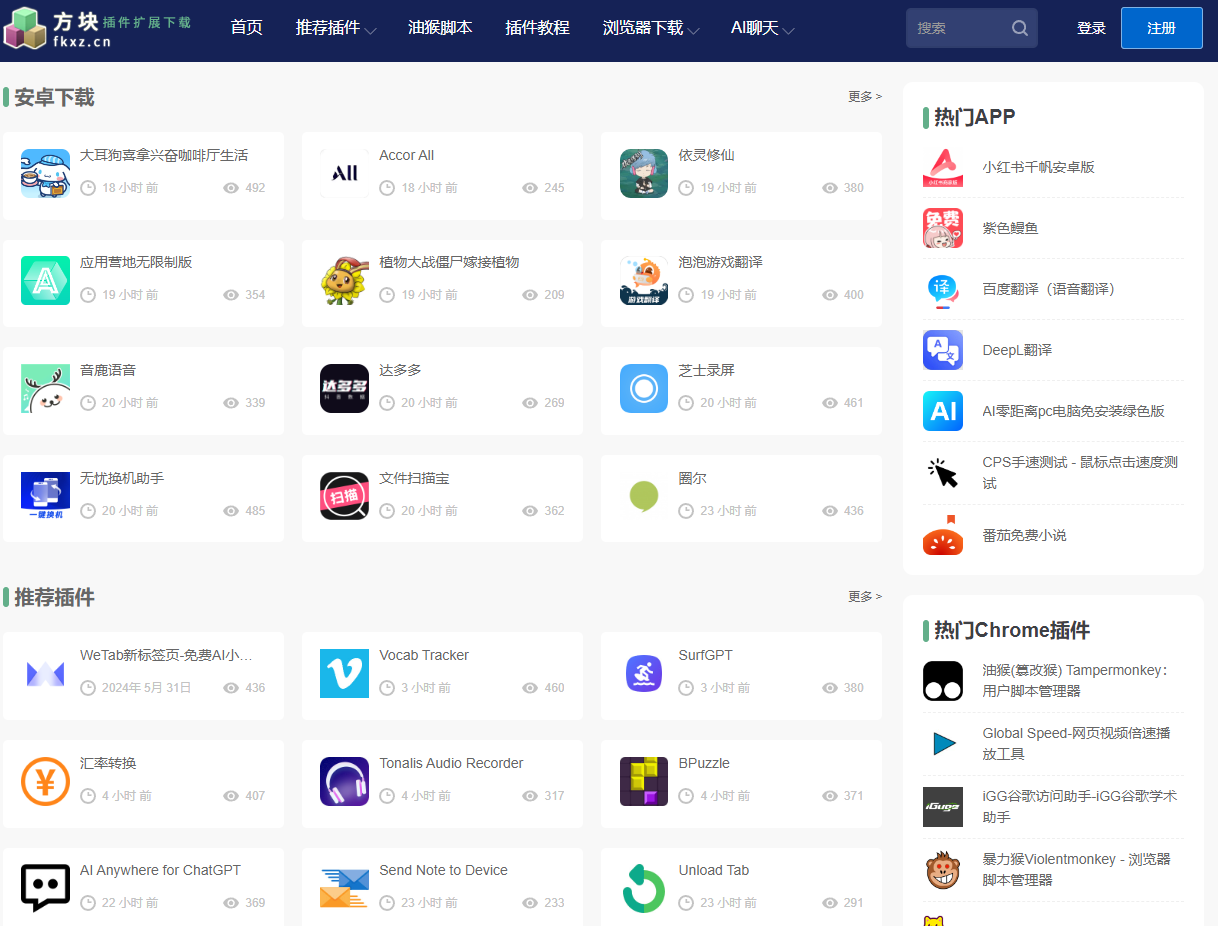Open the 番茄免费小说 sidebar icon
1218x926 pixels.
point(943,535)
